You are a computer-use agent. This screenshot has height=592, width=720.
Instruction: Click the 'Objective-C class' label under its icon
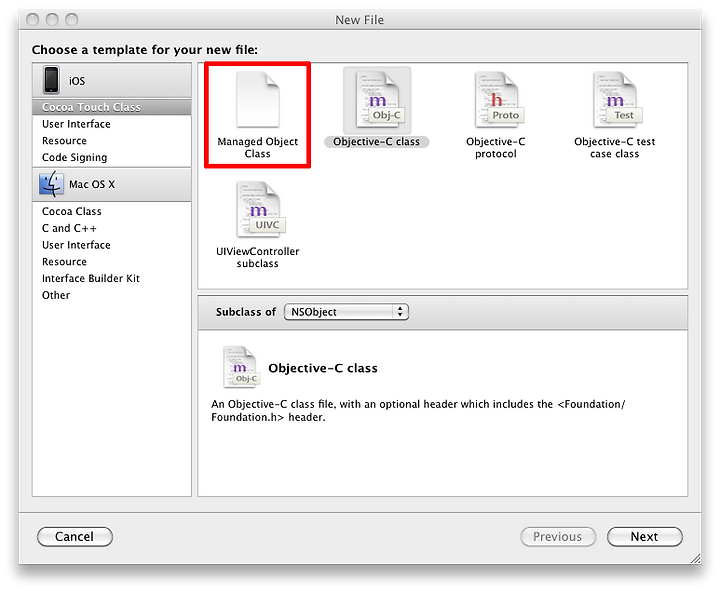pyautogui.click(x=377, y=142)
